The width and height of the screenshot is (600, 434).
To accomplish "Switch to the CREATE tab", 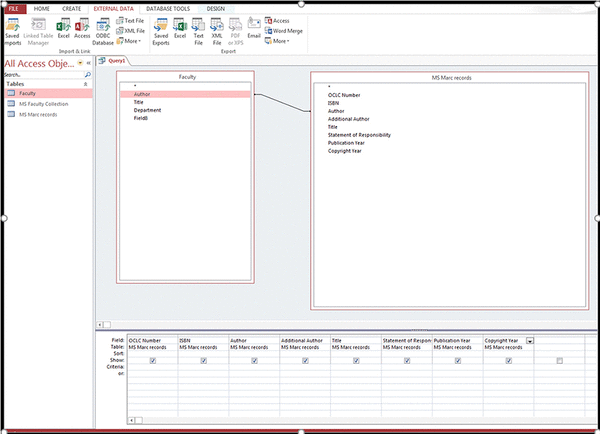I will [72, 8].
